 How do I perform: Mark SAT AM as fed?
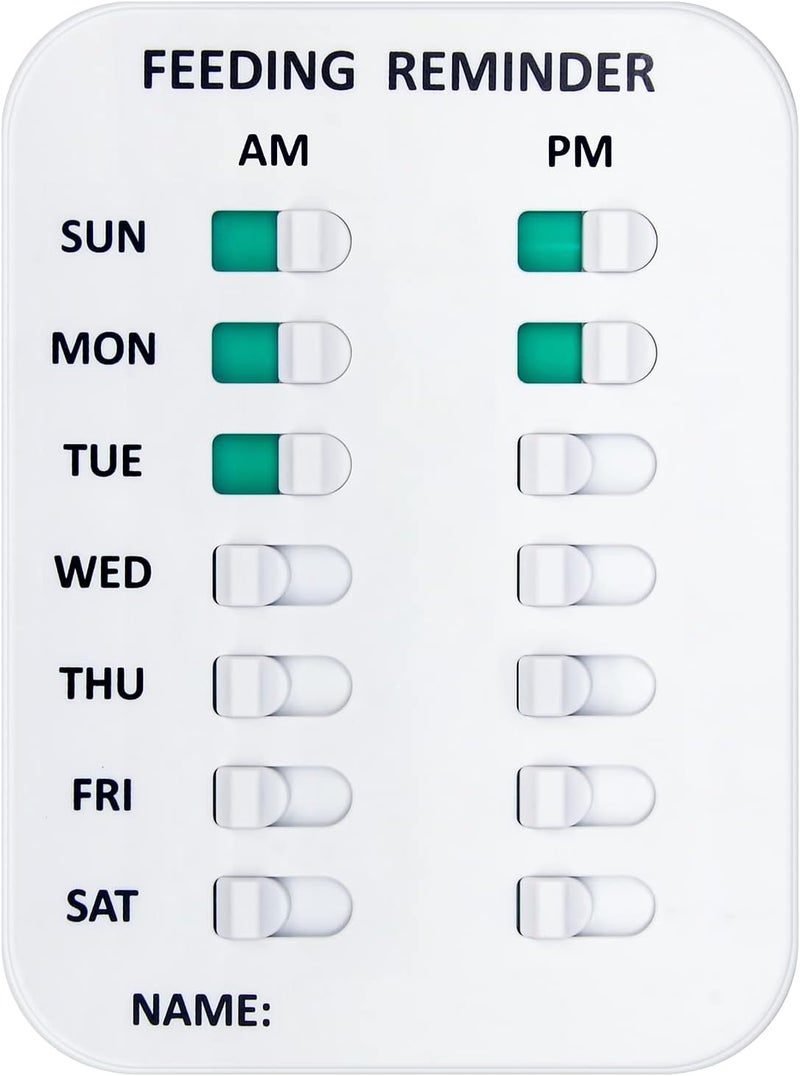click(282, 906)
